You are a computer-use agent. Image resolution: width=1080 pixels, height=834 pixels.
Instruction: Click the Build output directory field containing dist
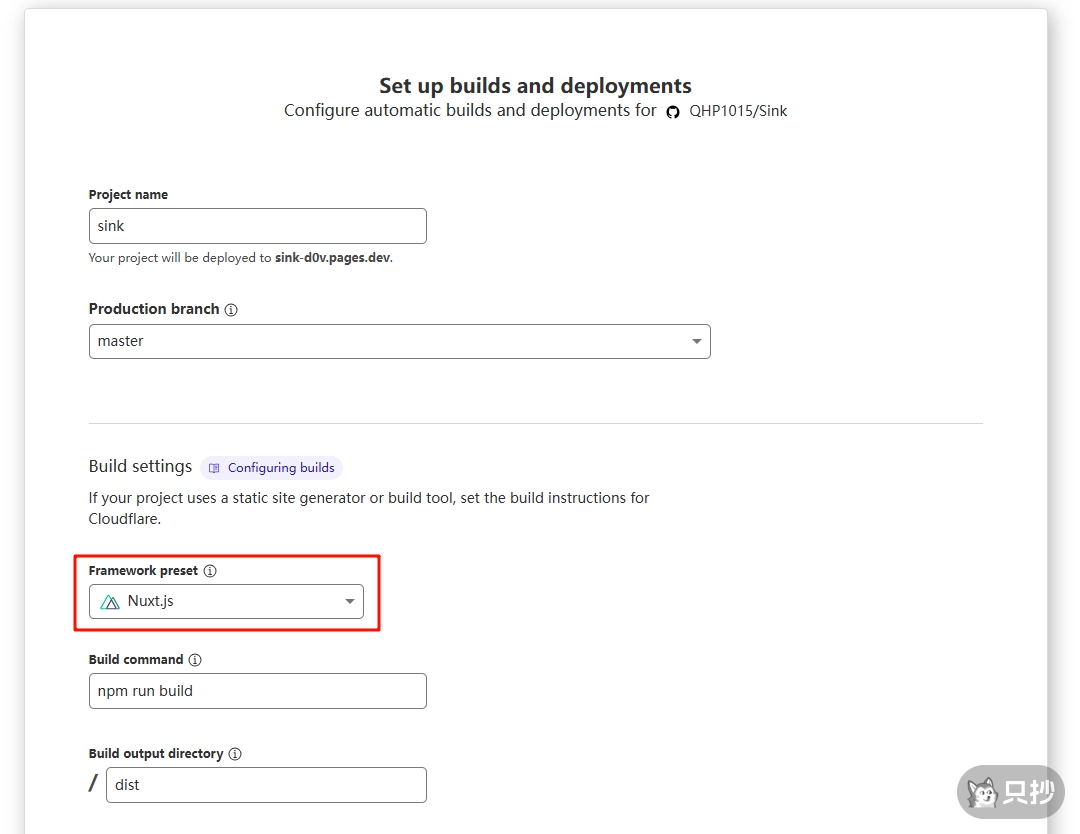[x=265, y=785]
